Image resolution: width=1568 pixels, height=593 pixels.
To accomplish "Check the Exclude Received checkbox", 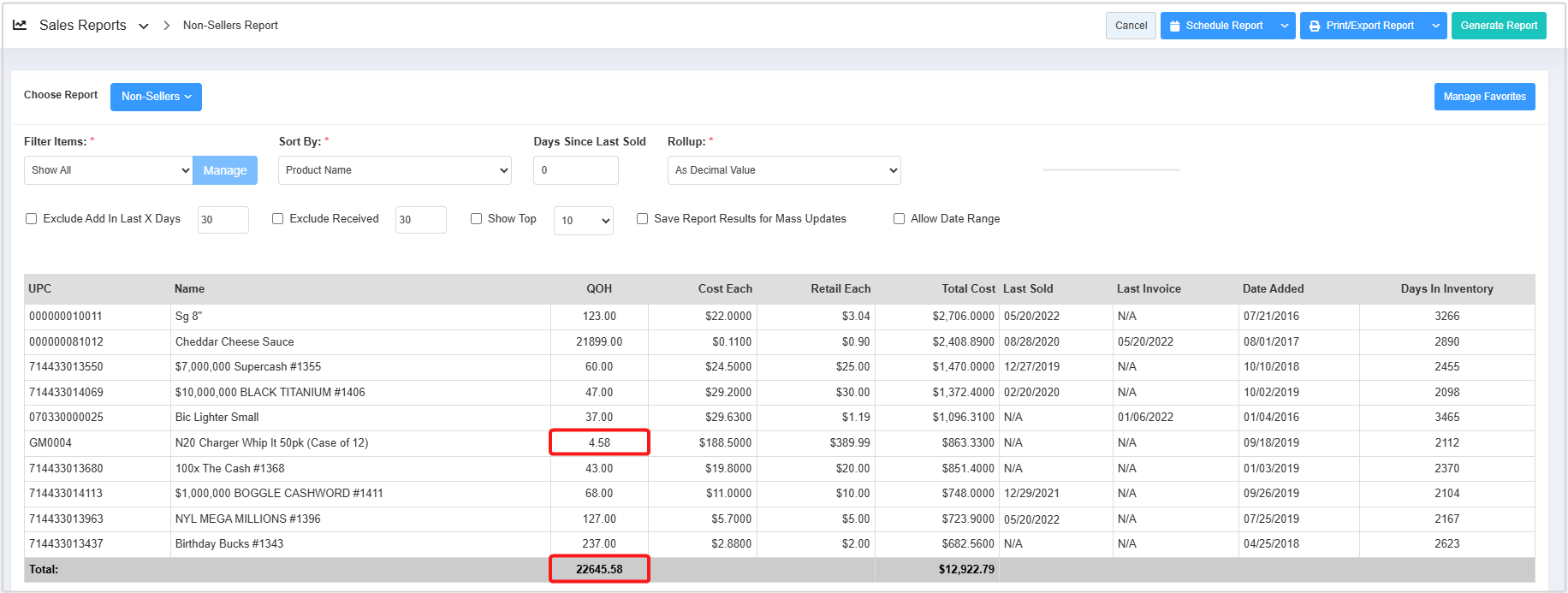I will pyautogui.click(x=278, y=219).
